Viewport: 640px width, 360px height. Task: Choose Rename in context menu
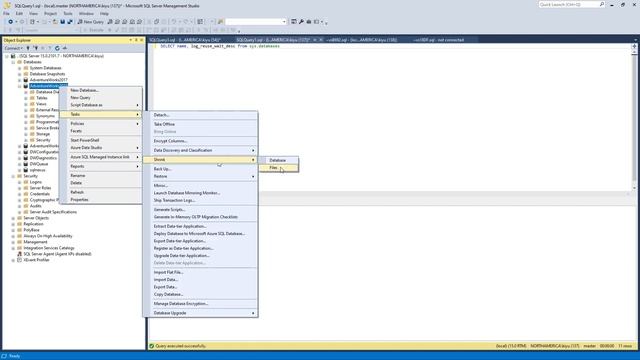[101, 176]
